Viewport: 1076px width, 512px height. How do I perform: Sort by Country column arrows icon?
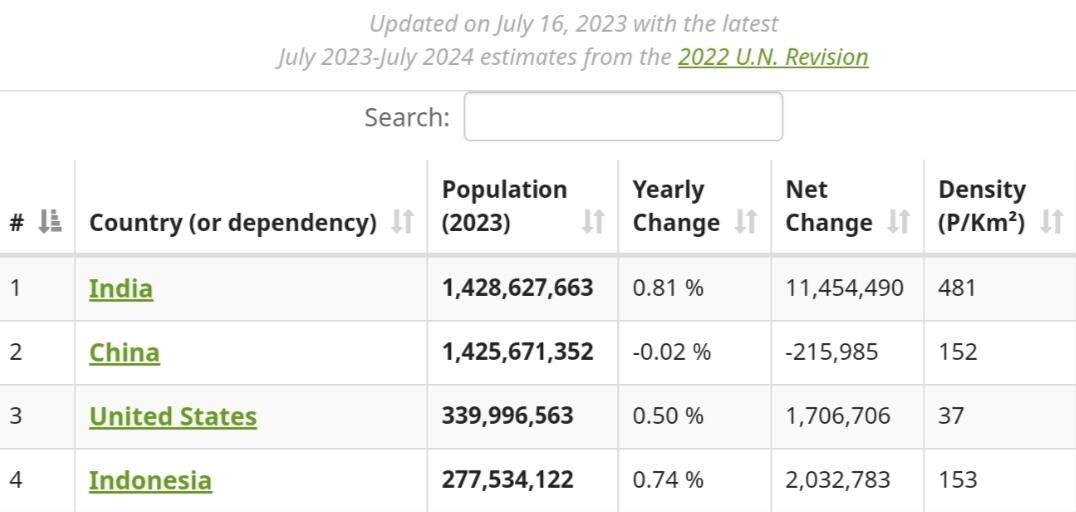(402, 222)
